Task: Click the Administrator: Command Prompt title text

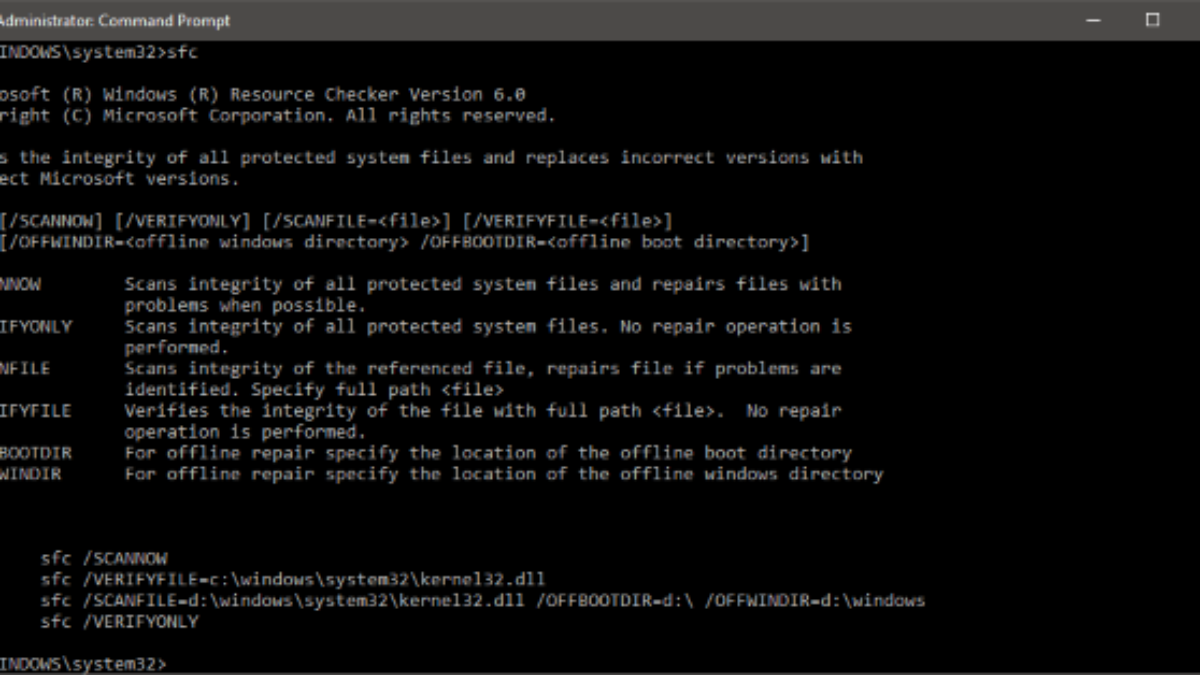Action: 115,20
